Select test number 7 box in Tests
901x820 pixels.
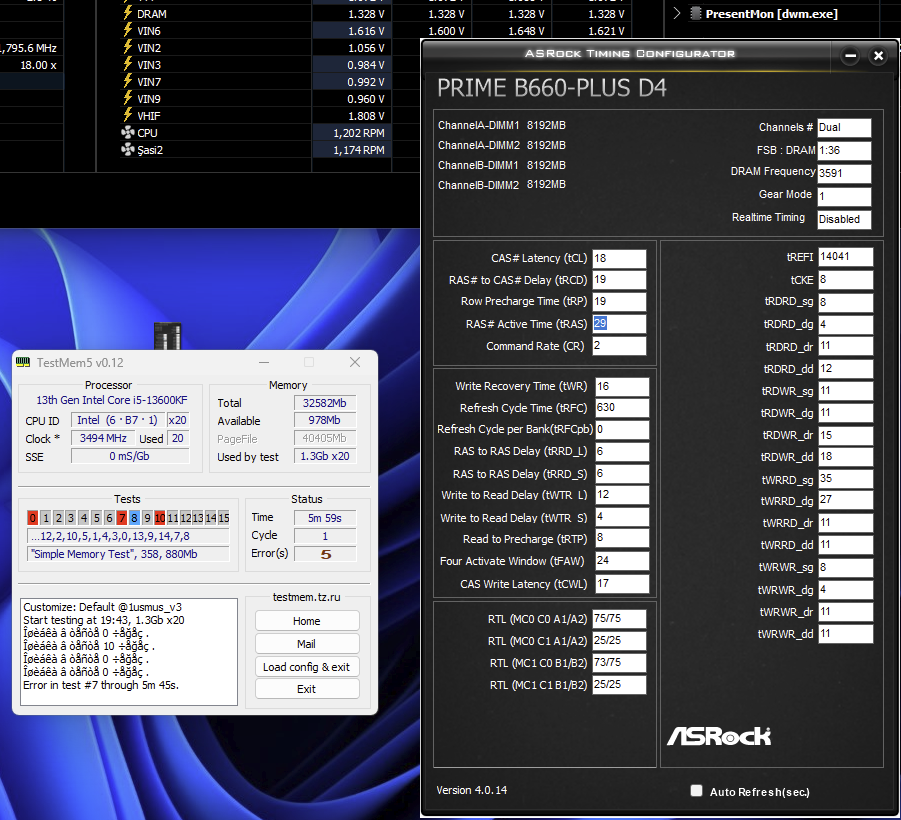pyautogui.click(x=122, y=517)
